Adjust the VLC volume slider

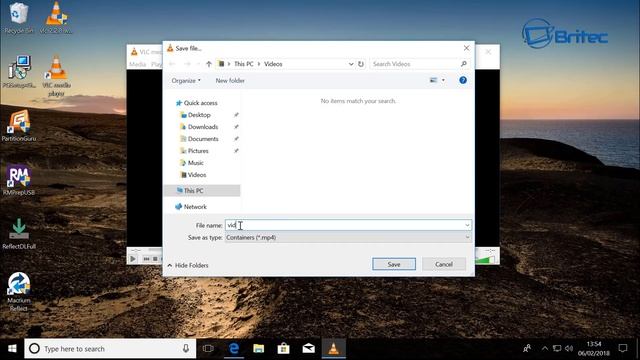[485, 260]
